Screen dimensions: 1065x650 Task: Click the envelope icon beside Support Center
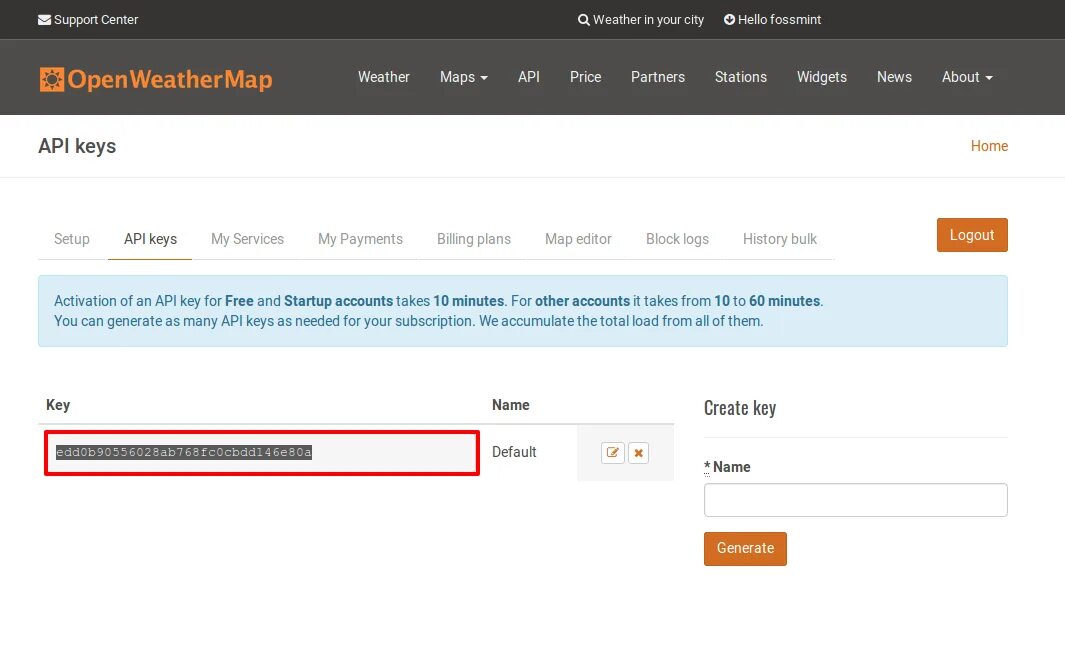point(44,20)
